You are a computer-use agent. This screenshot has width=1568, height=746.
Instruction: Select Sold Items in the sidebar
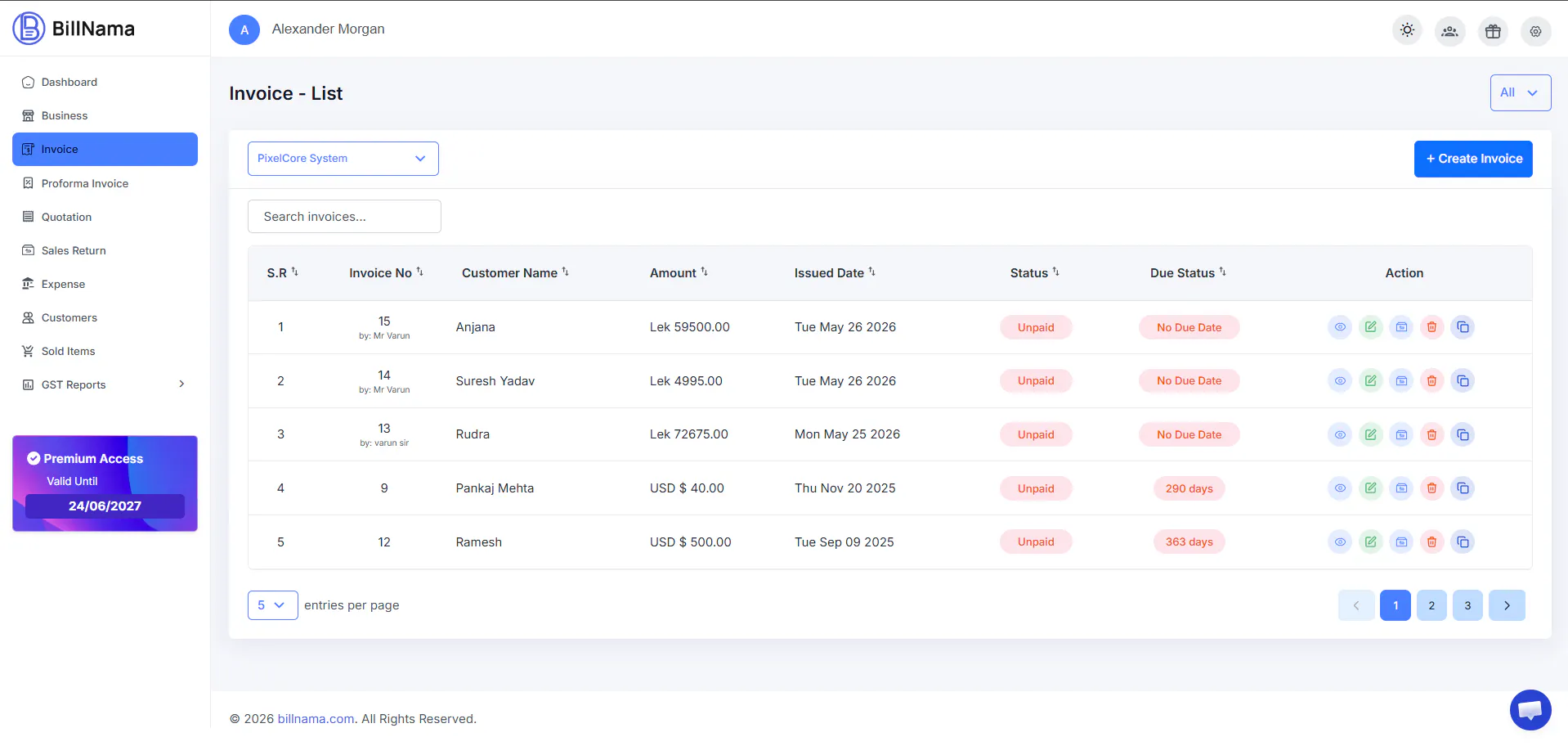pyautogui.click(x=105, y=351)
